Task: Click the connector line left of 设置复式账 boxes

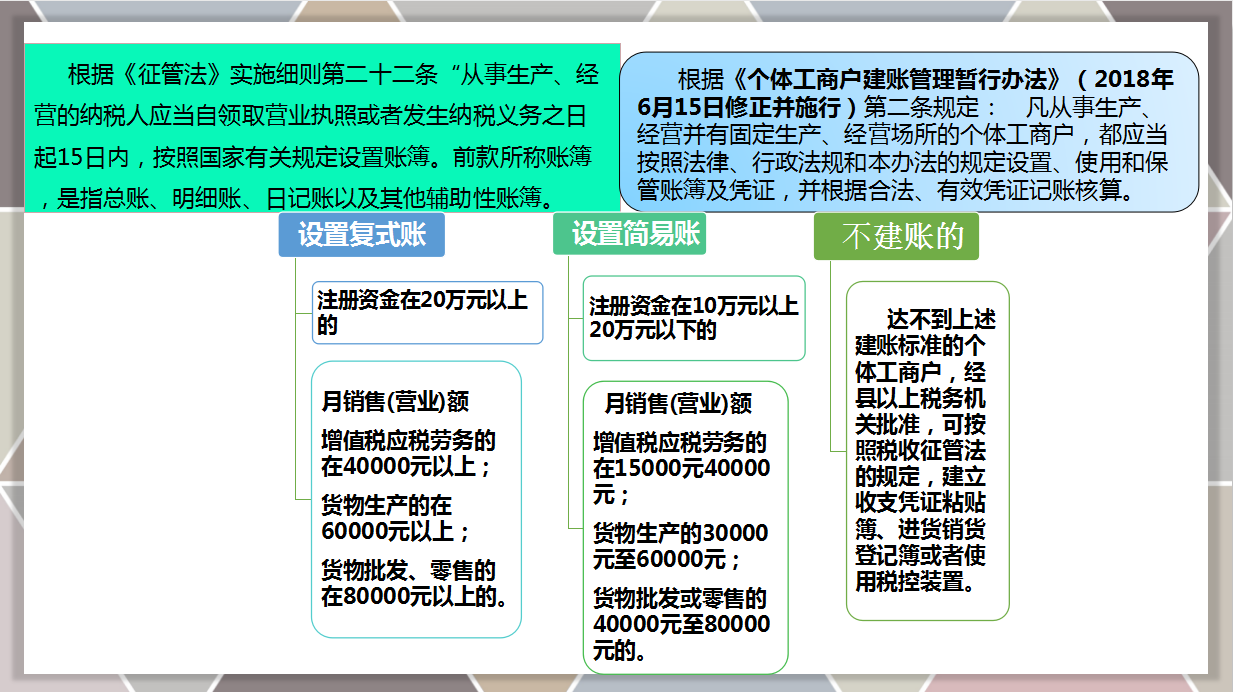Action: pyautogui.click(x=294, y=400)
